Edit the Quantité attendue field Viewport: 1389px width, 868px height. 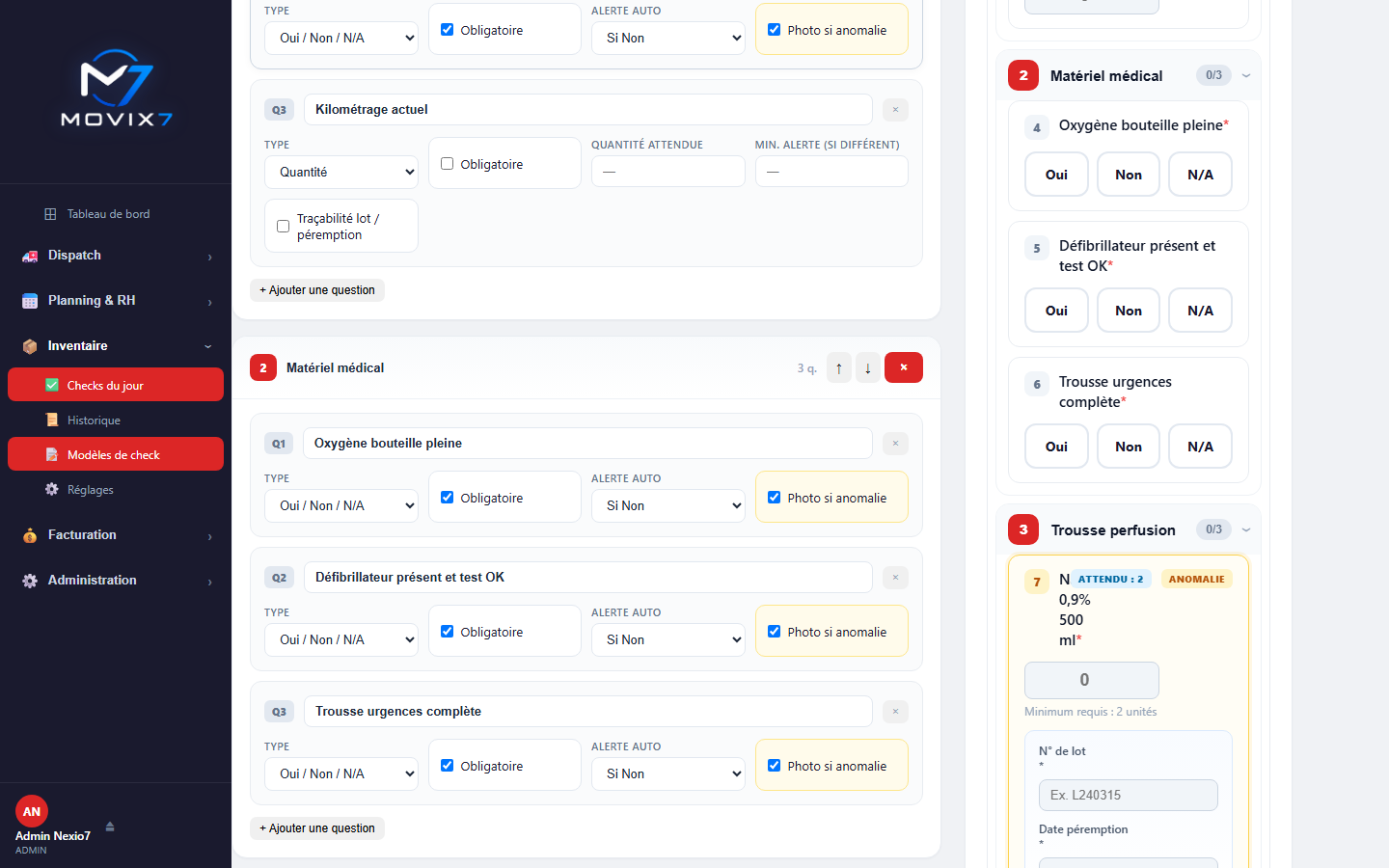(668, 172)
